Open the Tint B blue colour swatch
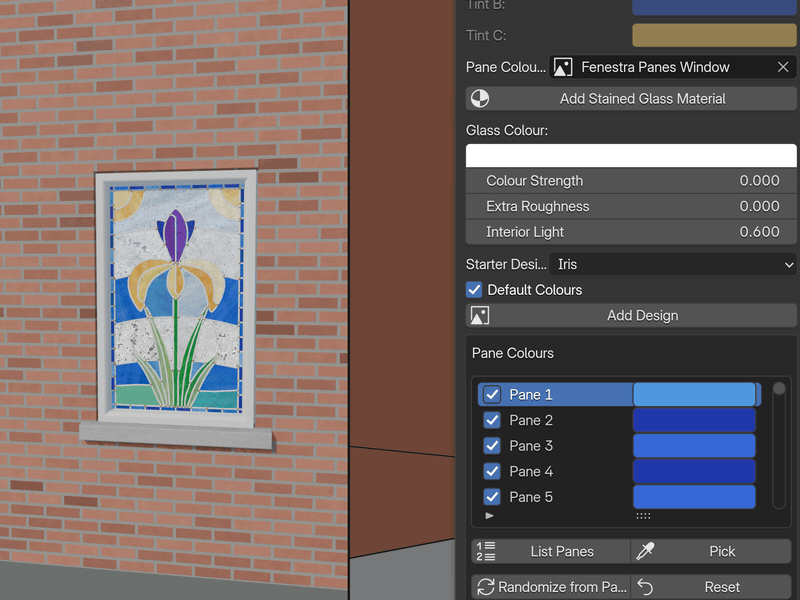The height and width of the screenshot is (600, 800). (714, 7)
